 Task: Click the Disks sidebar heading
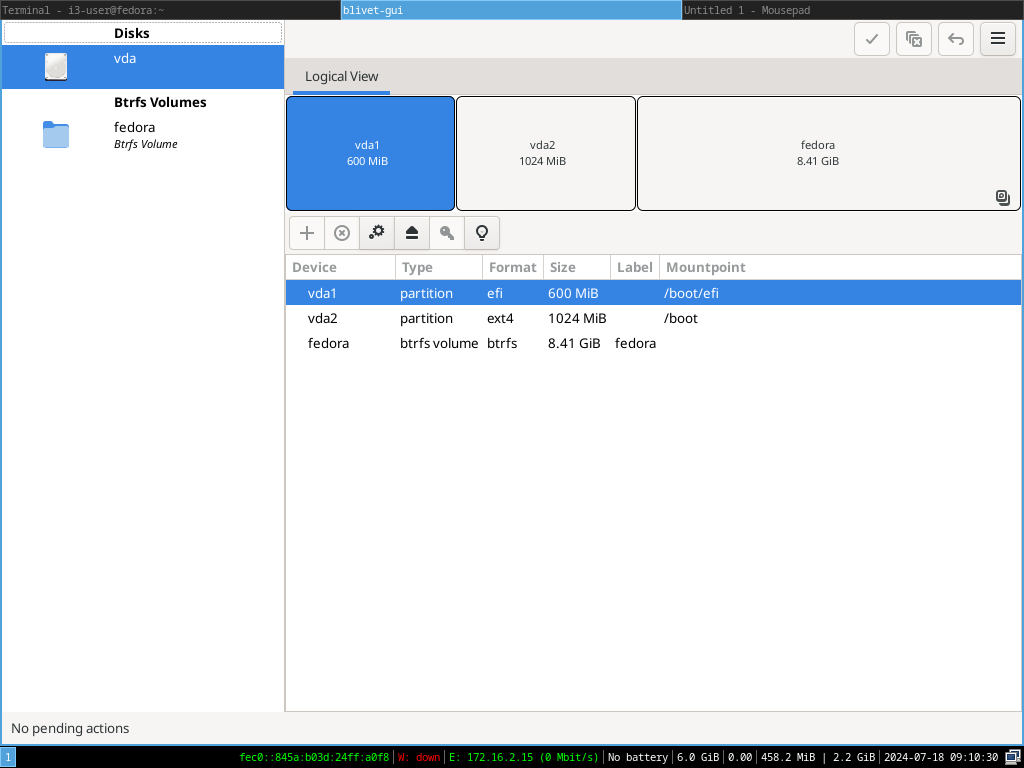click(131, 33)
